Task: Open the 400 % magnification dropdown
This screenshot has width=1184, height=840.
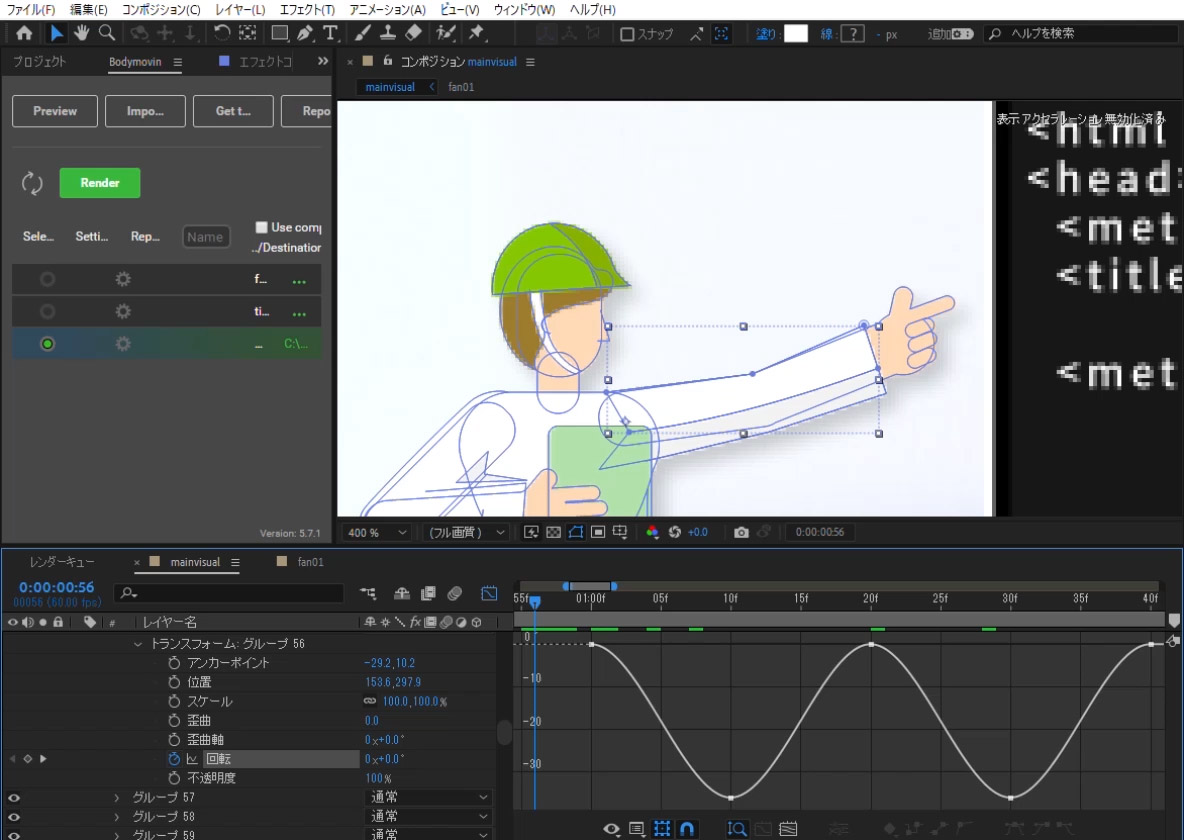Action: click(x=376, y=532)
